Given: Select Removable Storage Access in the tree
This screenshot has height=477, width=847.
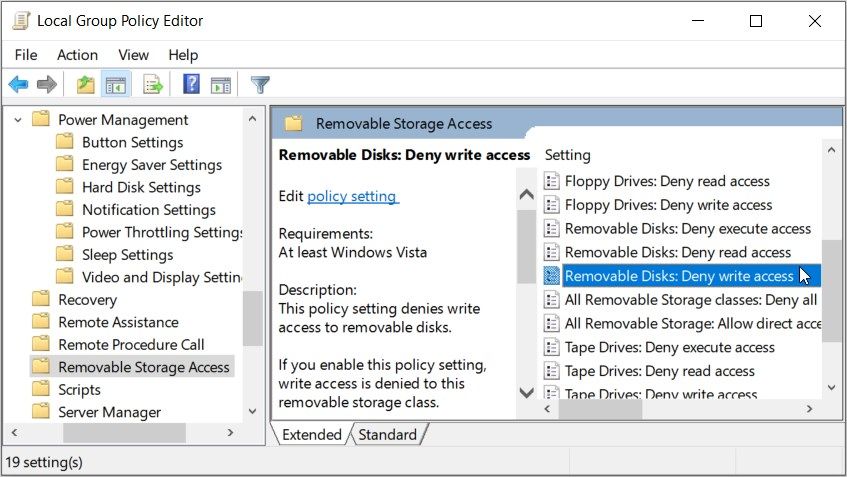Looking at the screenshot, I should pos(144,367).
